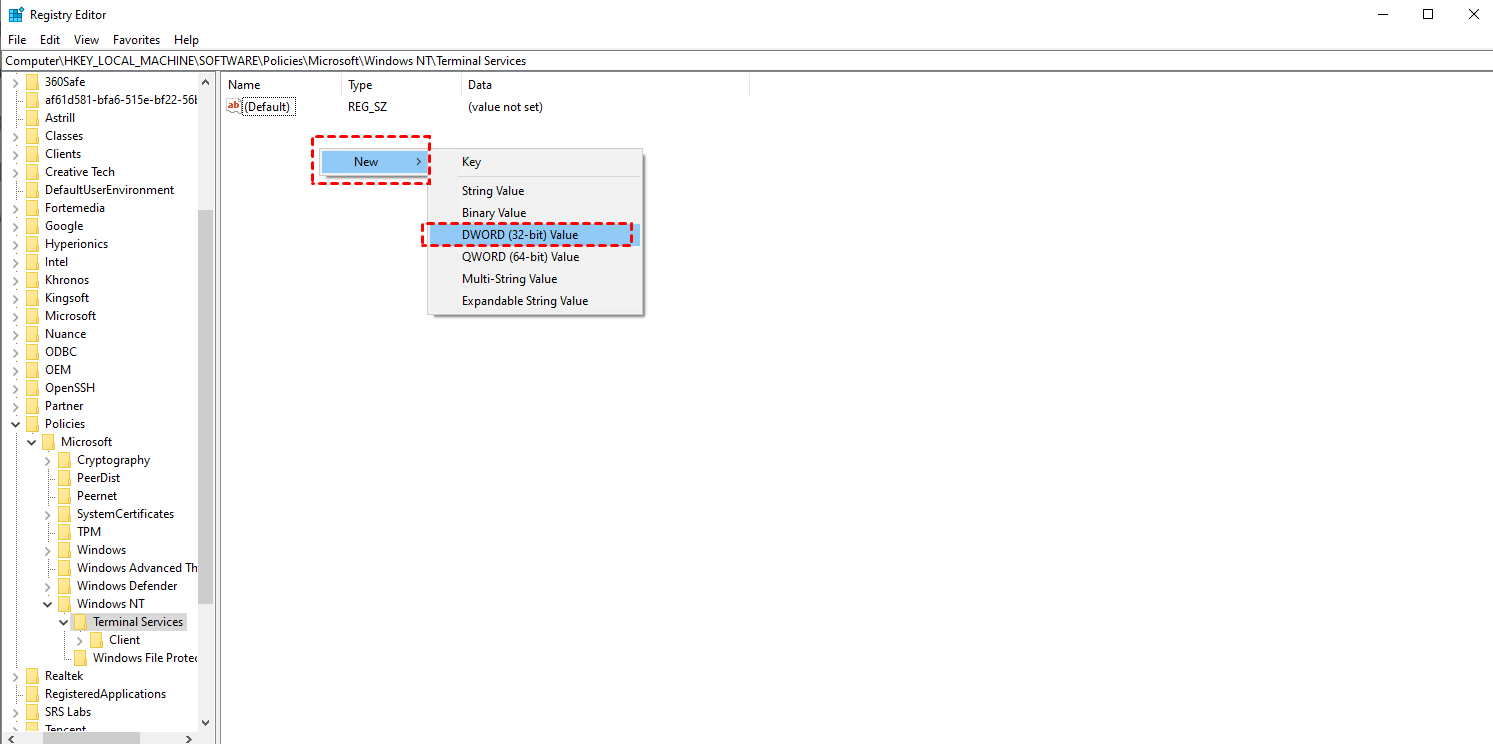Select the (Default) value name

click(268, 107)
